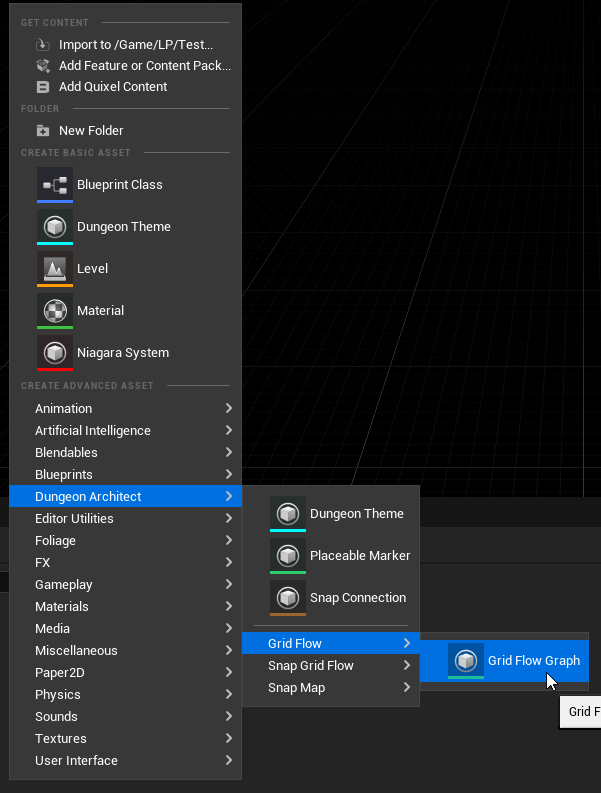Expand the Animation submenu arrow

point(229,408)
